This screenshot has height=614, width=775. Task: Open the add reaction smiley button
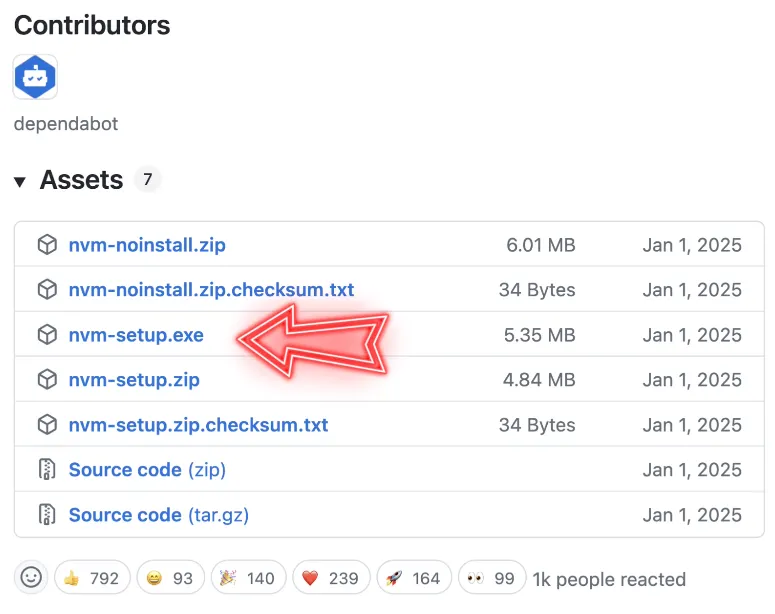pyautogui.click(x=31, y=577)
